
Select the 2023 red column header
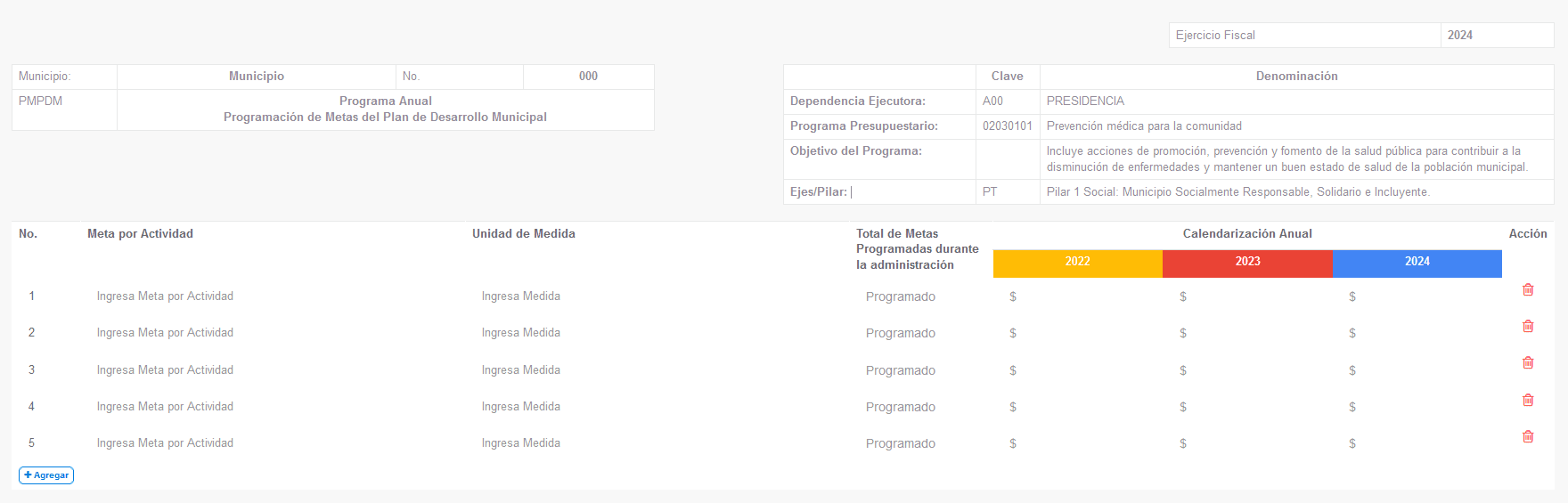pos(1247,262)
